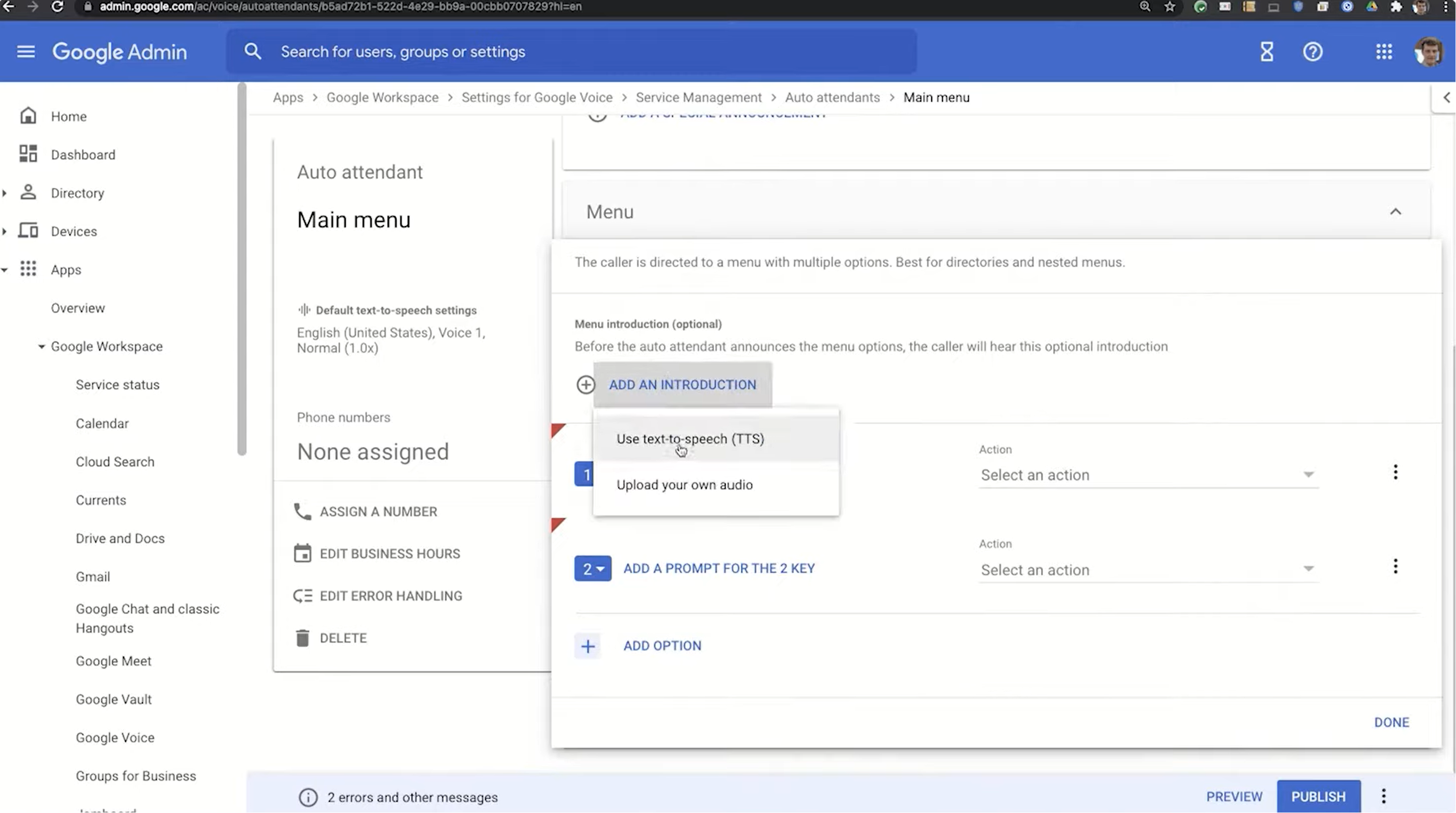
Task: Click the left sidebar scrollbar
Action: pyautogui.click(x=242, y=269)
